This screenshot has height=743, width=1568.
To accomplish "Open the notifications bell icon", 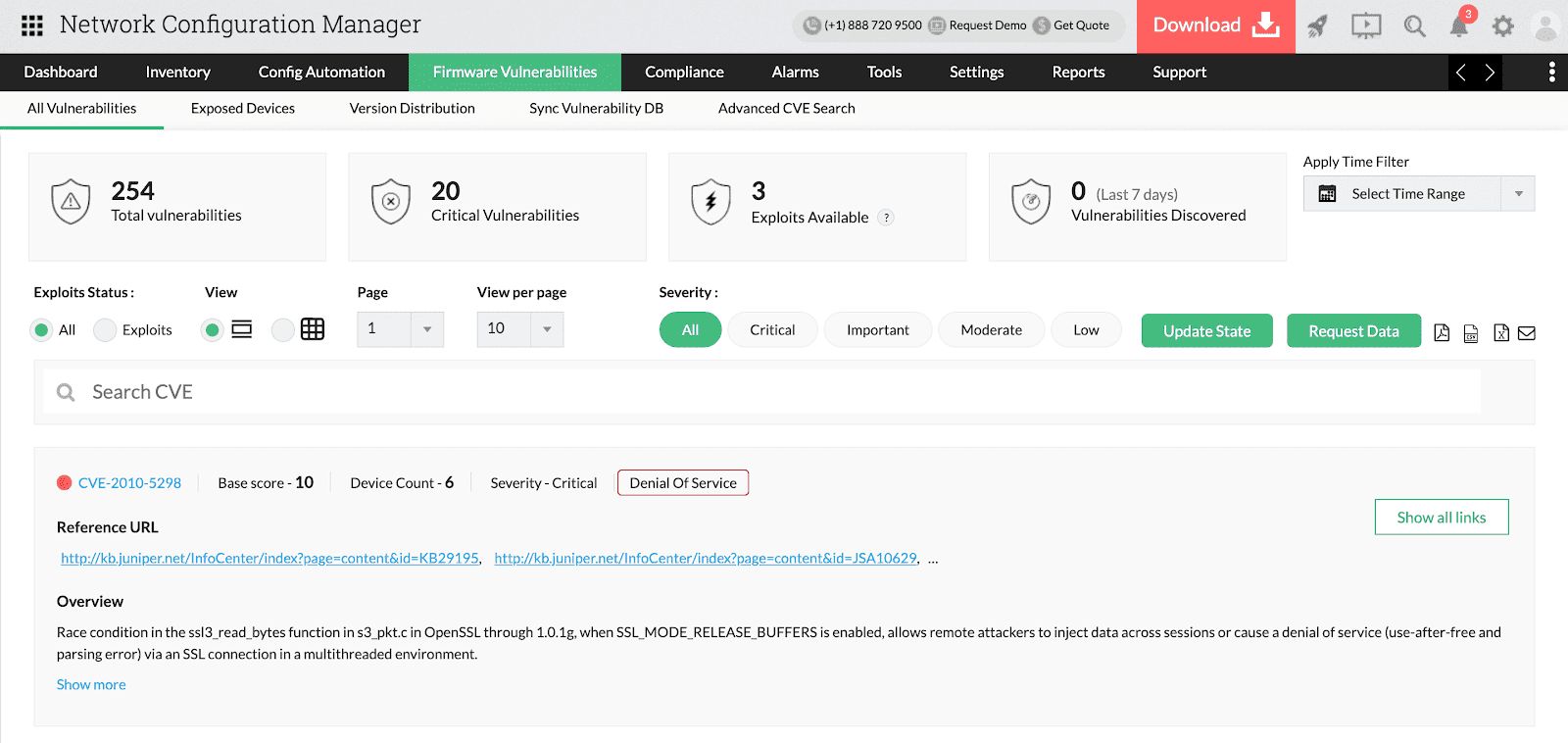I will point(1459,26).
